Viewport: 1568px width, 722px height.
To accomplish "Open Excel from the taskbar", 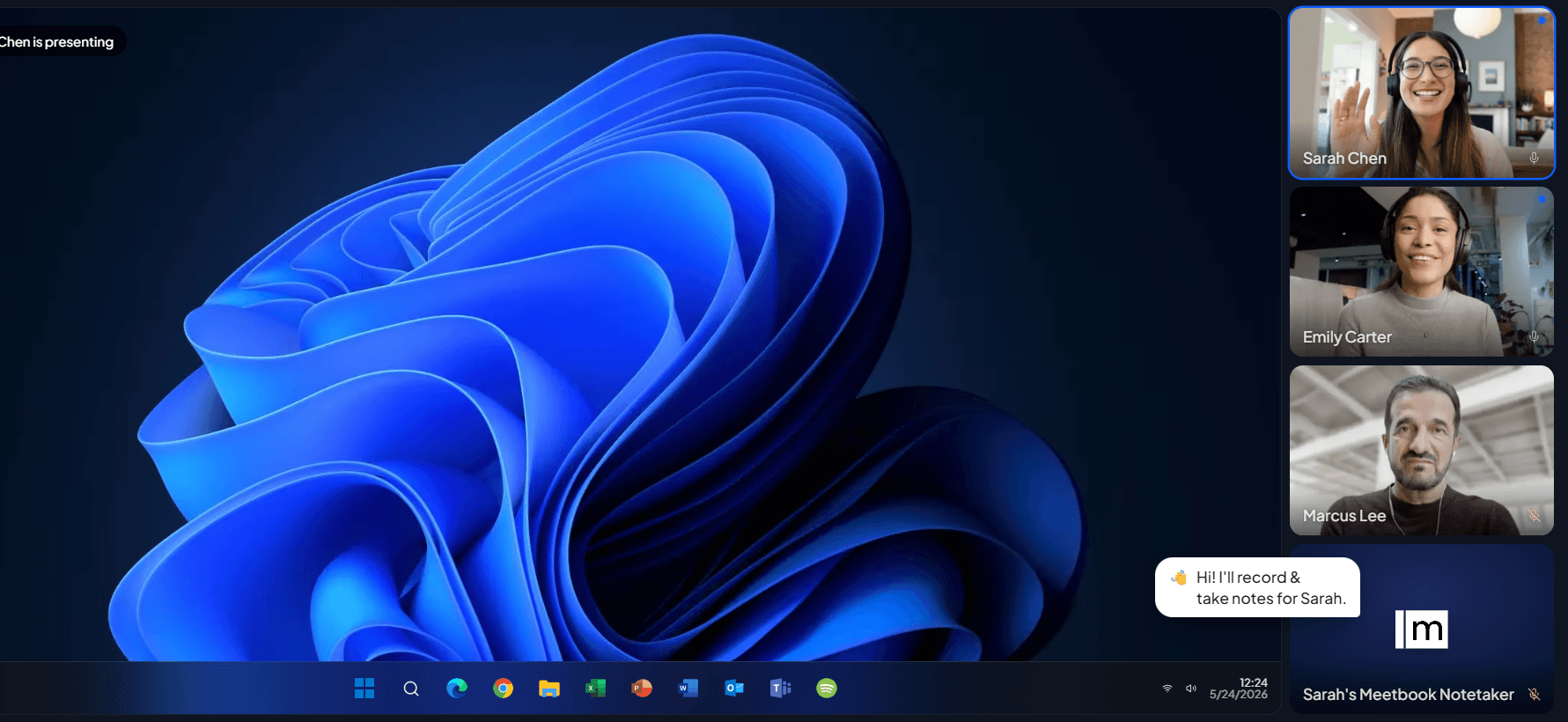I will click(x=596, y=689).
